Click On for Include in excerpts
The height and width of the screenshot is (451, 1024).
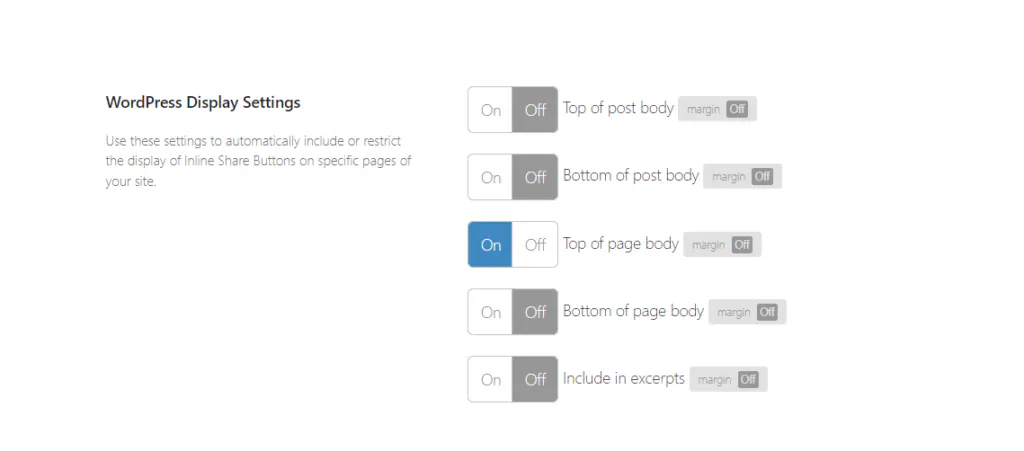click(491, 380)
